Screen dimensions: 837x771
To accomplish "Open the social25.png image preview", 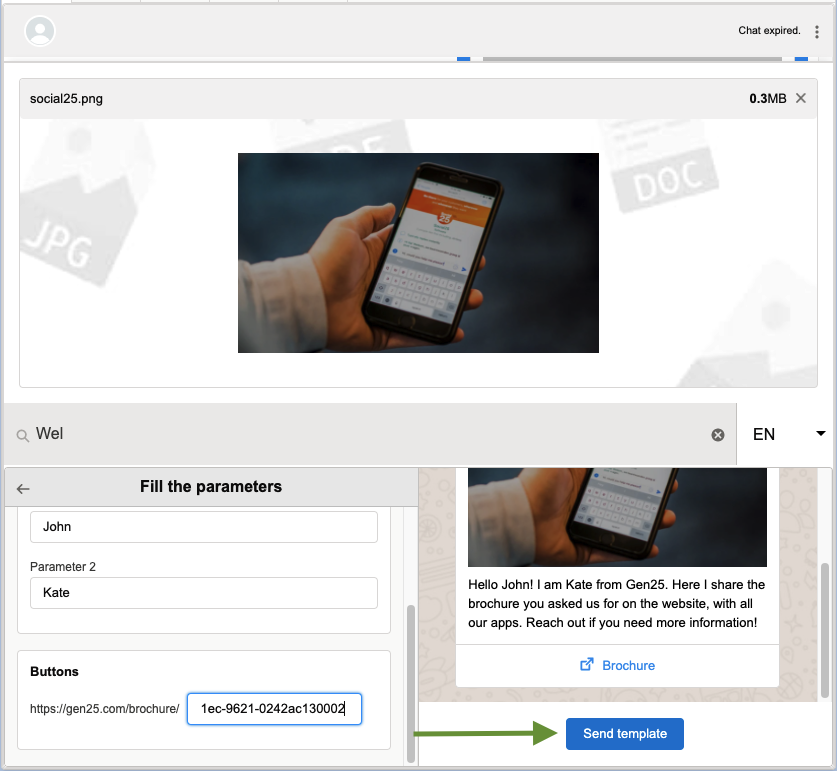I will pyautogui.click(x=418, y=253).
